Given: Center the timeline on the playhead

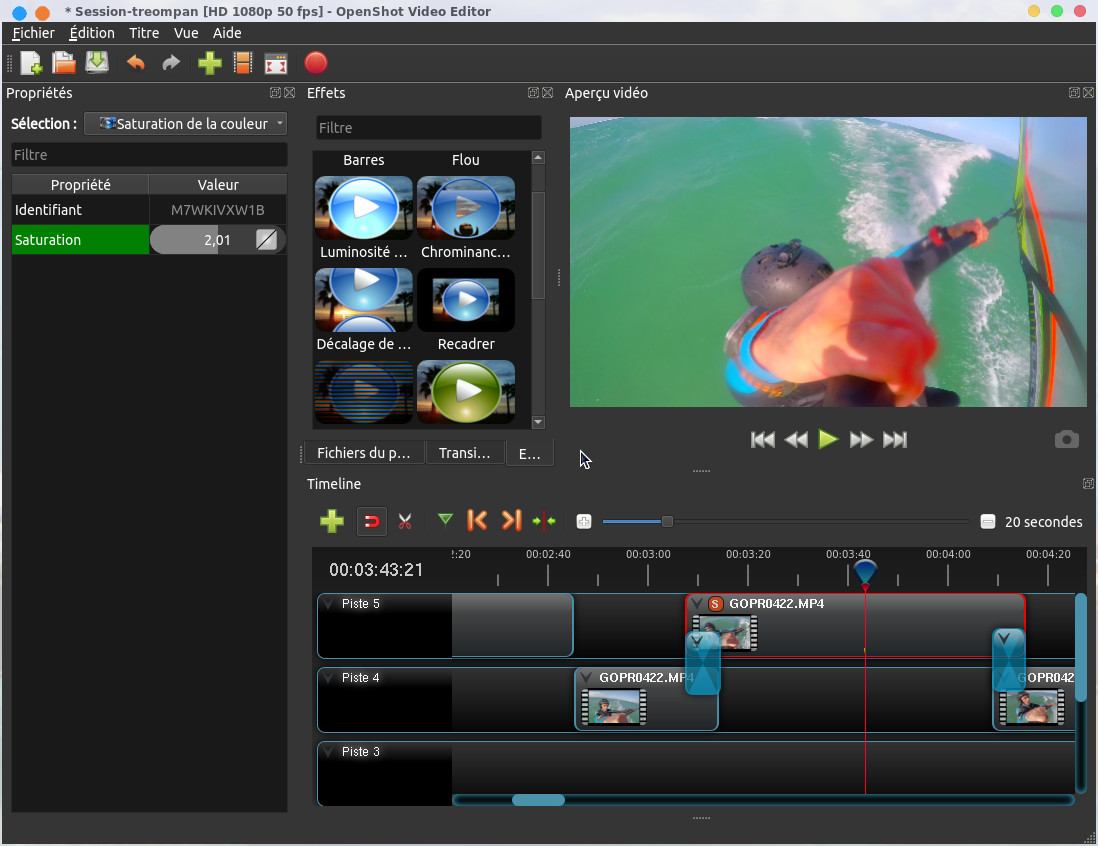Looking at the screenshot, I should [544, 521].
